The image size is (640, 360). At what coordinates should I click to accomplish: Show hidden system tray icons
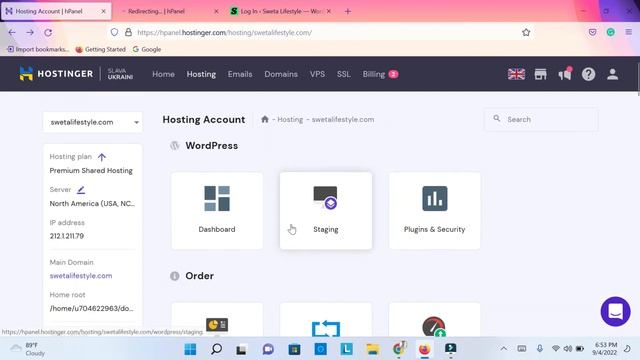(x=504, y=349)
